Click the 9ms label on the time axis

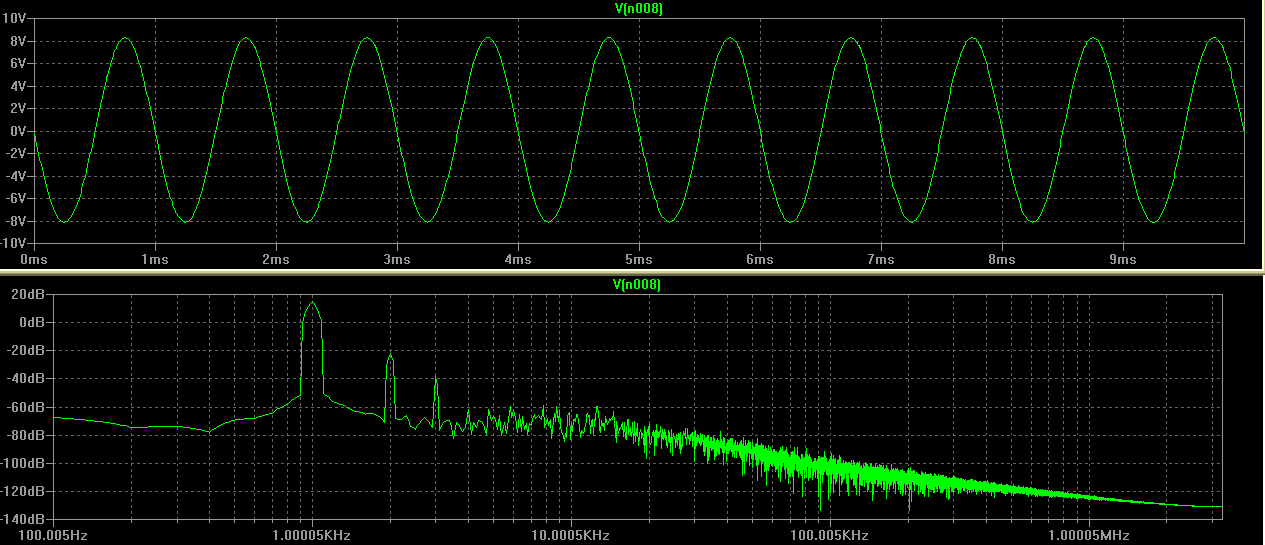(x=1123, y=259)
